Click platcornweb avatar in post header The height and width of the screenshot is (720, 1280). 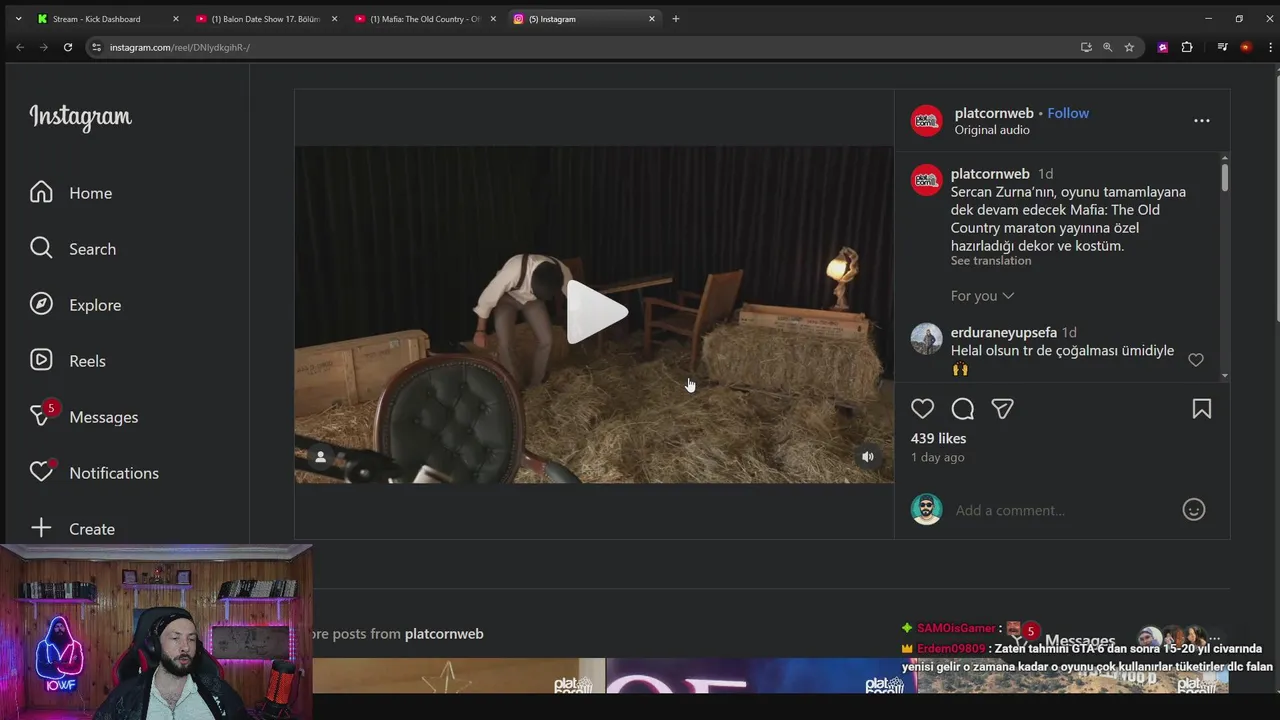[x=926, y=121]
